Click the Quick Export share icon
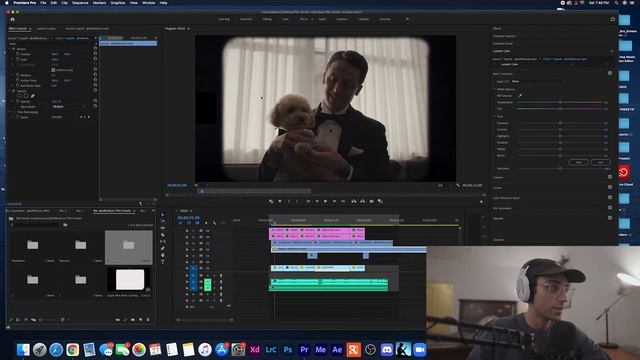Viewport: 640px width, 360px height. pos(613,19)
